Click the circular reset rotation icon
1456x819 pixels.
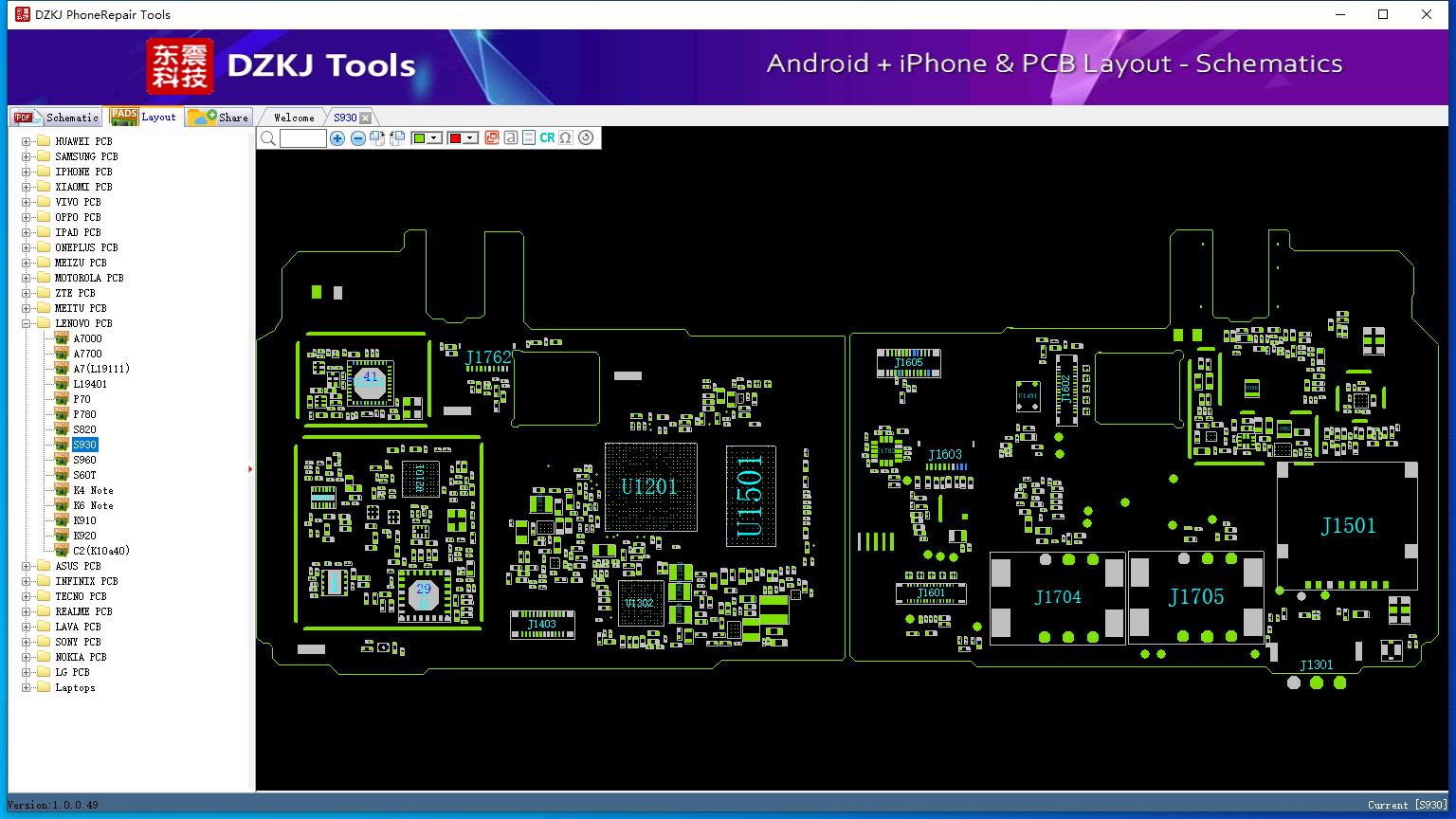(x=586, y=138)
